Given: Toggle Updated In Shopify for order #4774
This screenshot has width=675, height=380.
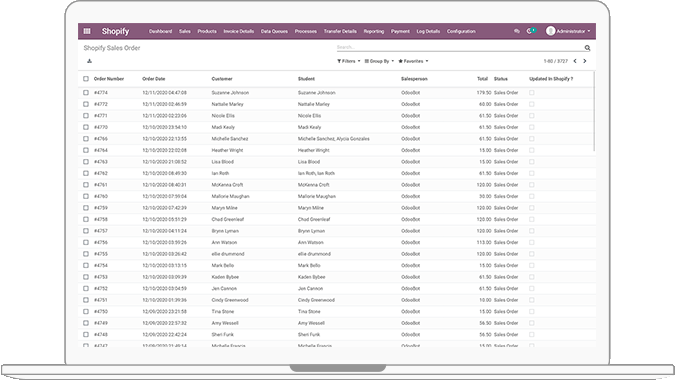Looking at the screenshot, I should coord(532,93).
